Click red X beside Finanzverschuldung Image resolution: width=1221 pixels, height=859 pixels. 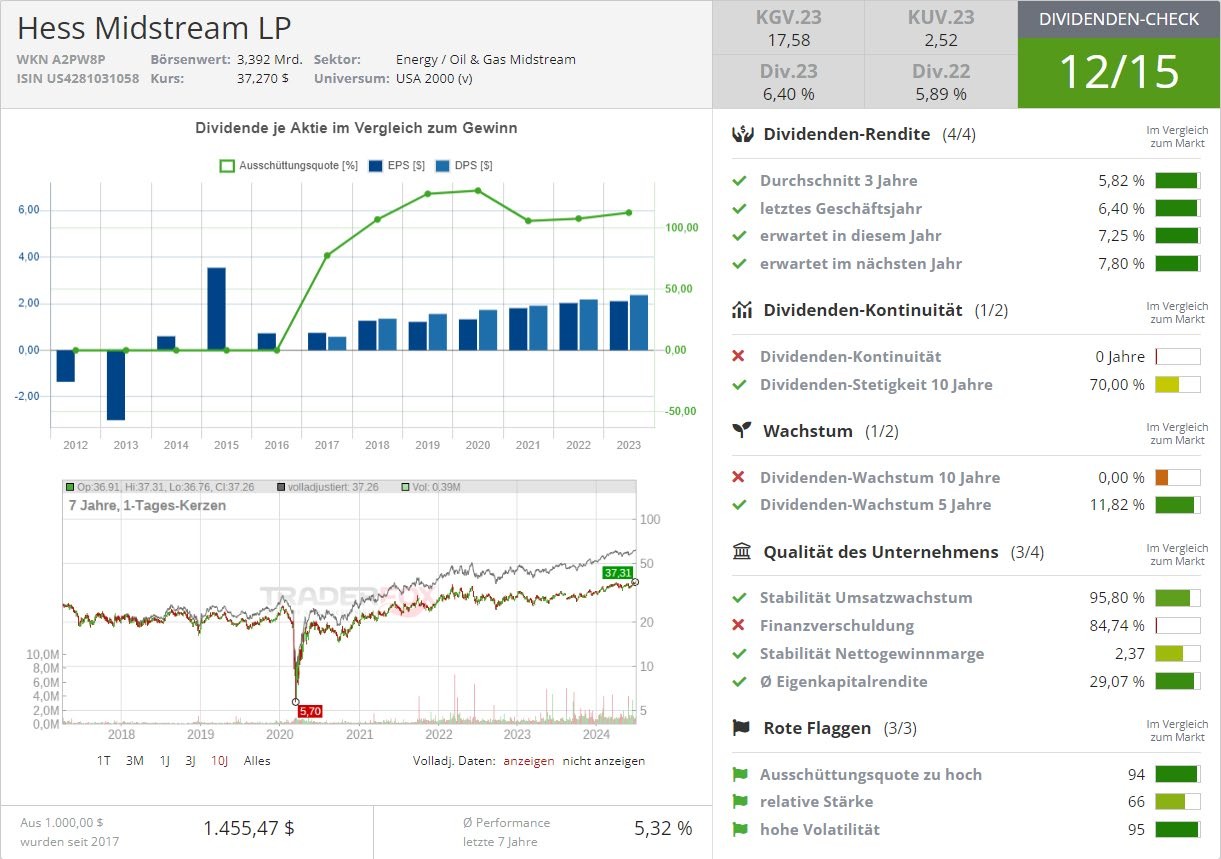[739, 626]
